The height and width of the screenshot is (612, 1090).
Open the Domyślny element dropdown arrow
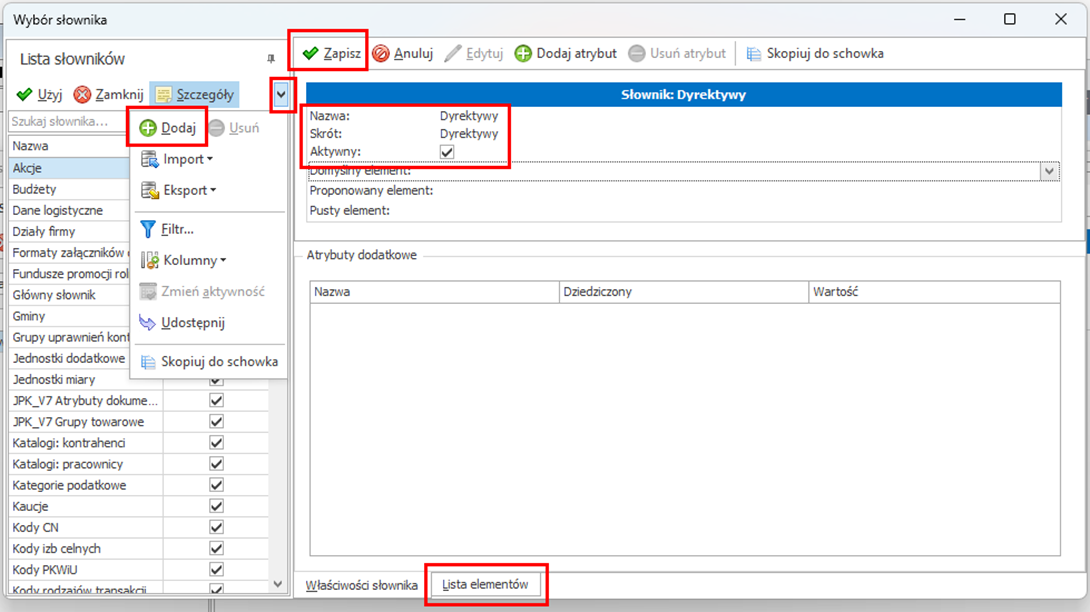click(x=1049, y=171)
